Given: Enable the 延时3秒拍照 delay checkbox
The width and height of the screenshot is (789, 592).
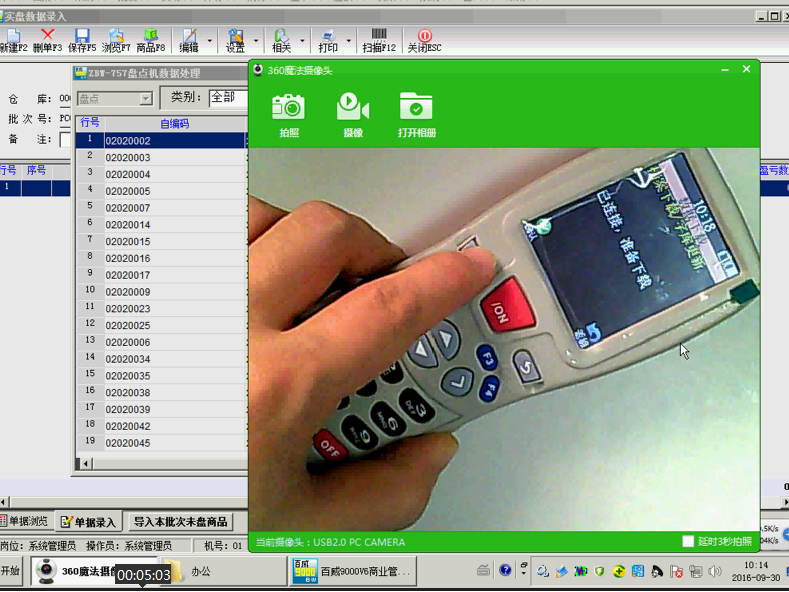Looking at the screenshot, I should [x=688, y=541].
